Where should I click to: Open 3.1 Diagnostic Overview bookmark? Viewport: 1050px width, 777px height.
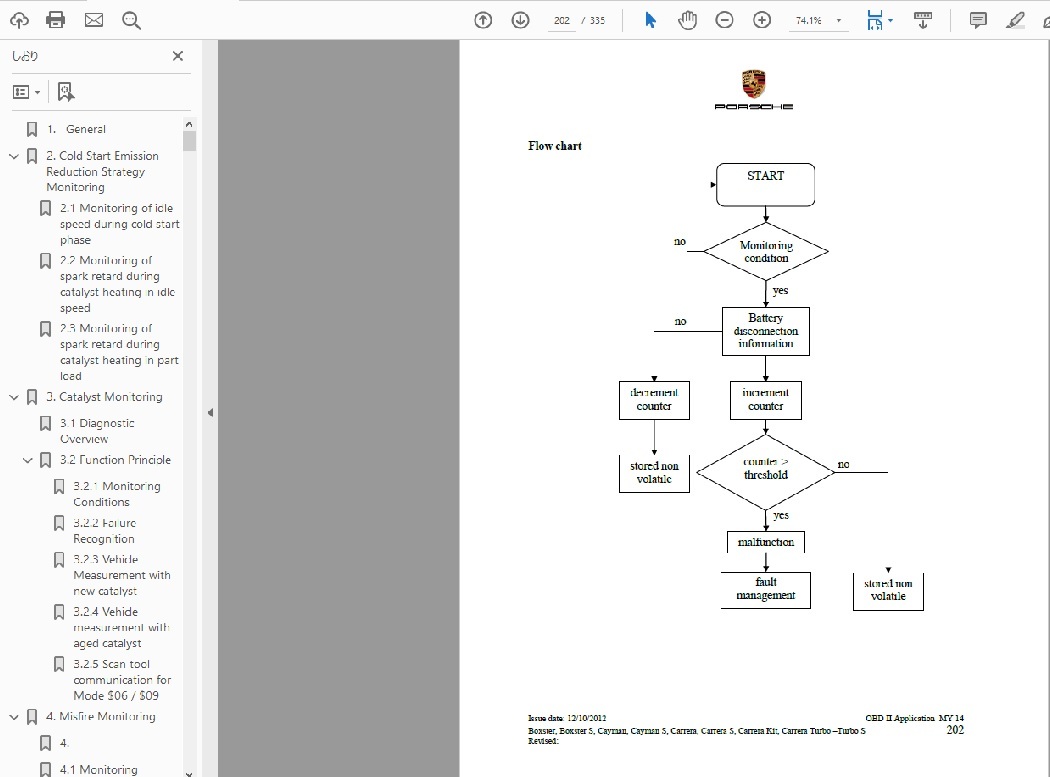pyautogui.click(x=97, y=431)
